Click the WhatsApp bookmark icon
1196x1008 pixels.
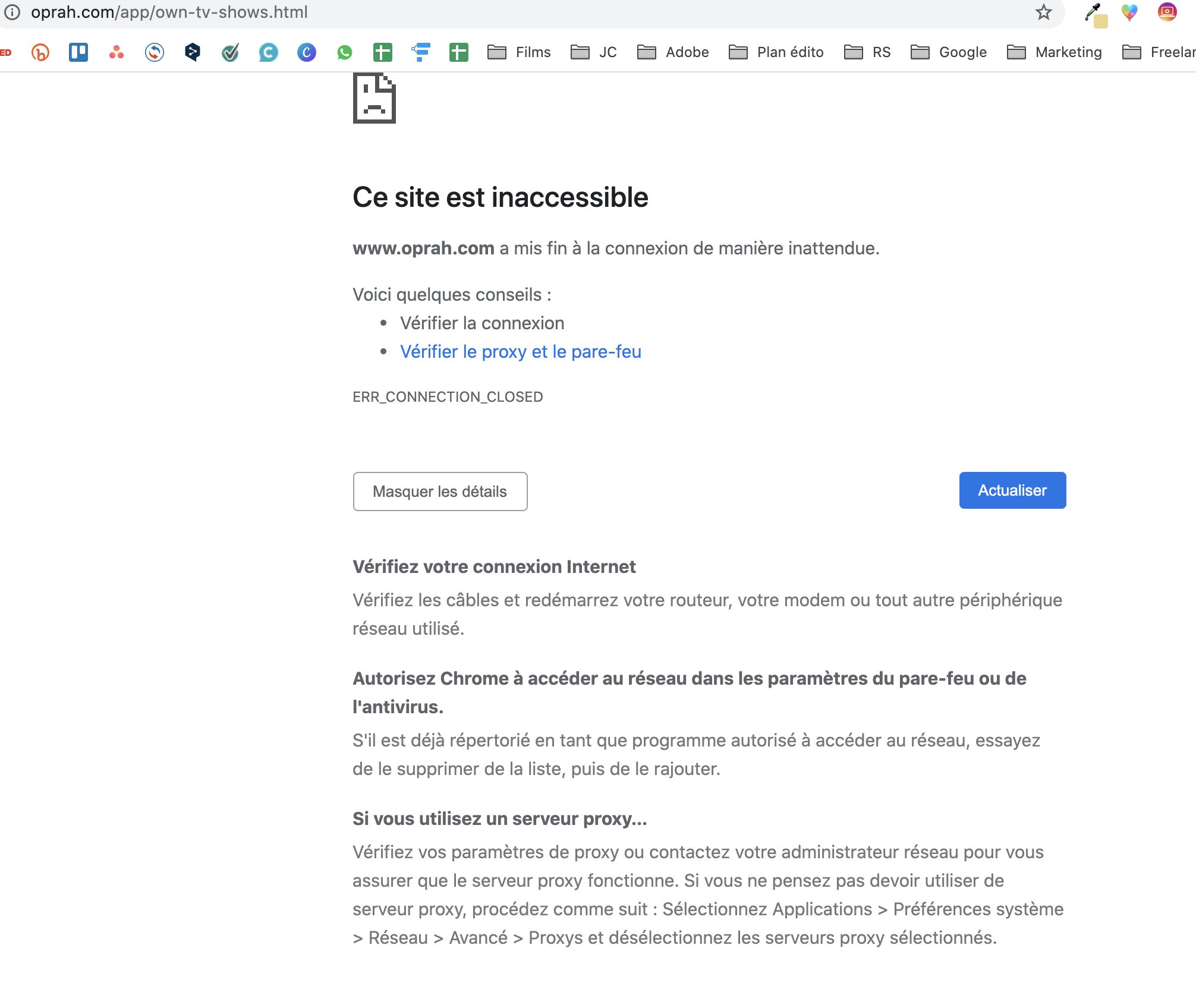pos(345,52)
